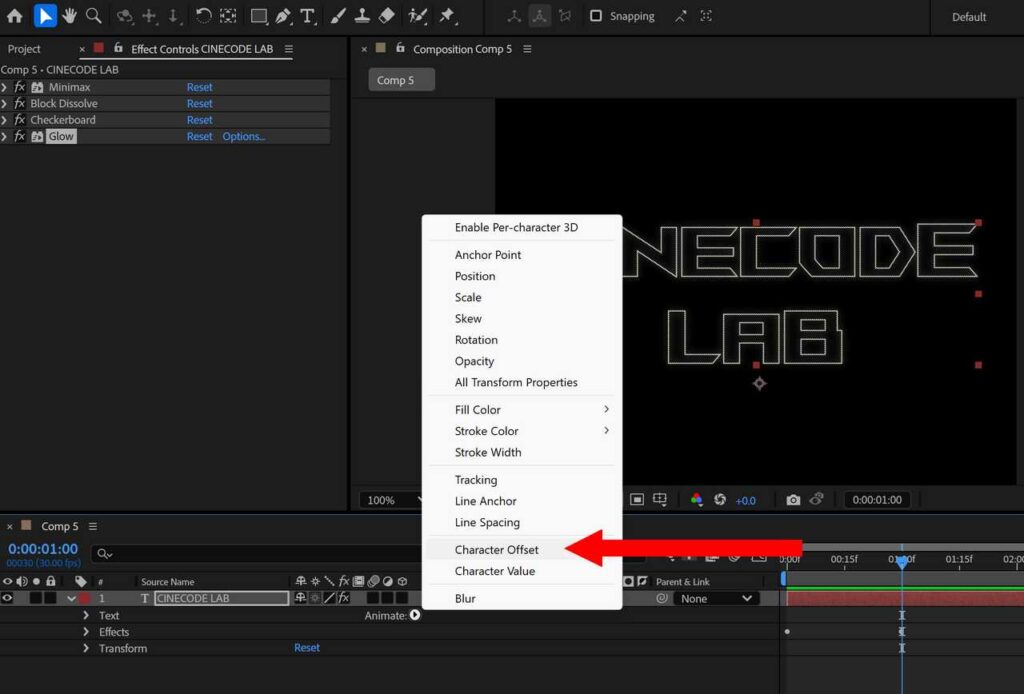This screenshot has height=694, width=1024.
Task: Expand the Text property group
Action: [86, 615]
